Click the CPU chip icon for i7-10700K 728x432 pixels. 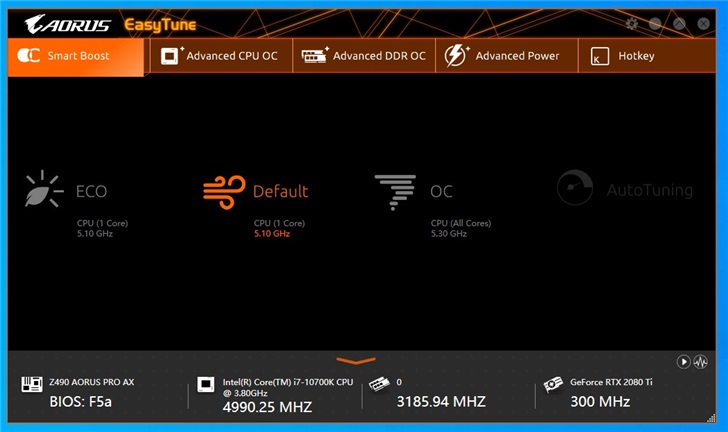point(206,385)
